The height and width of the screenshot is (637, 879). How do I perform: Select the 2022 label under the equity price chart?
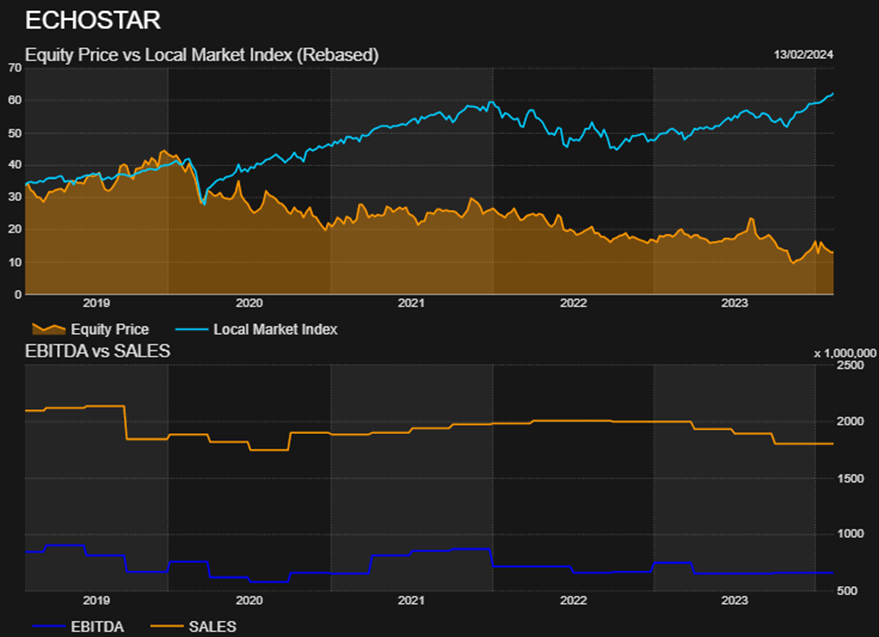pyautogui.click(x=573, y=303)
